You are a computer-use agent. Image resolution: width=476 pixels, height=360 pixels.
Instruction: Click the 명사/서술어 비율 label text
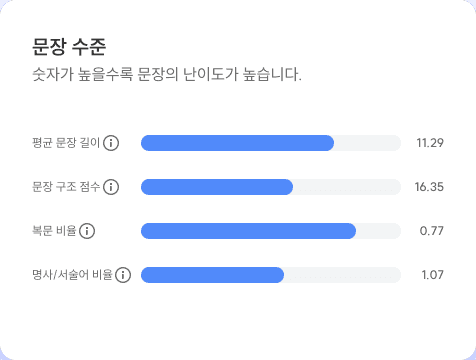72,275
